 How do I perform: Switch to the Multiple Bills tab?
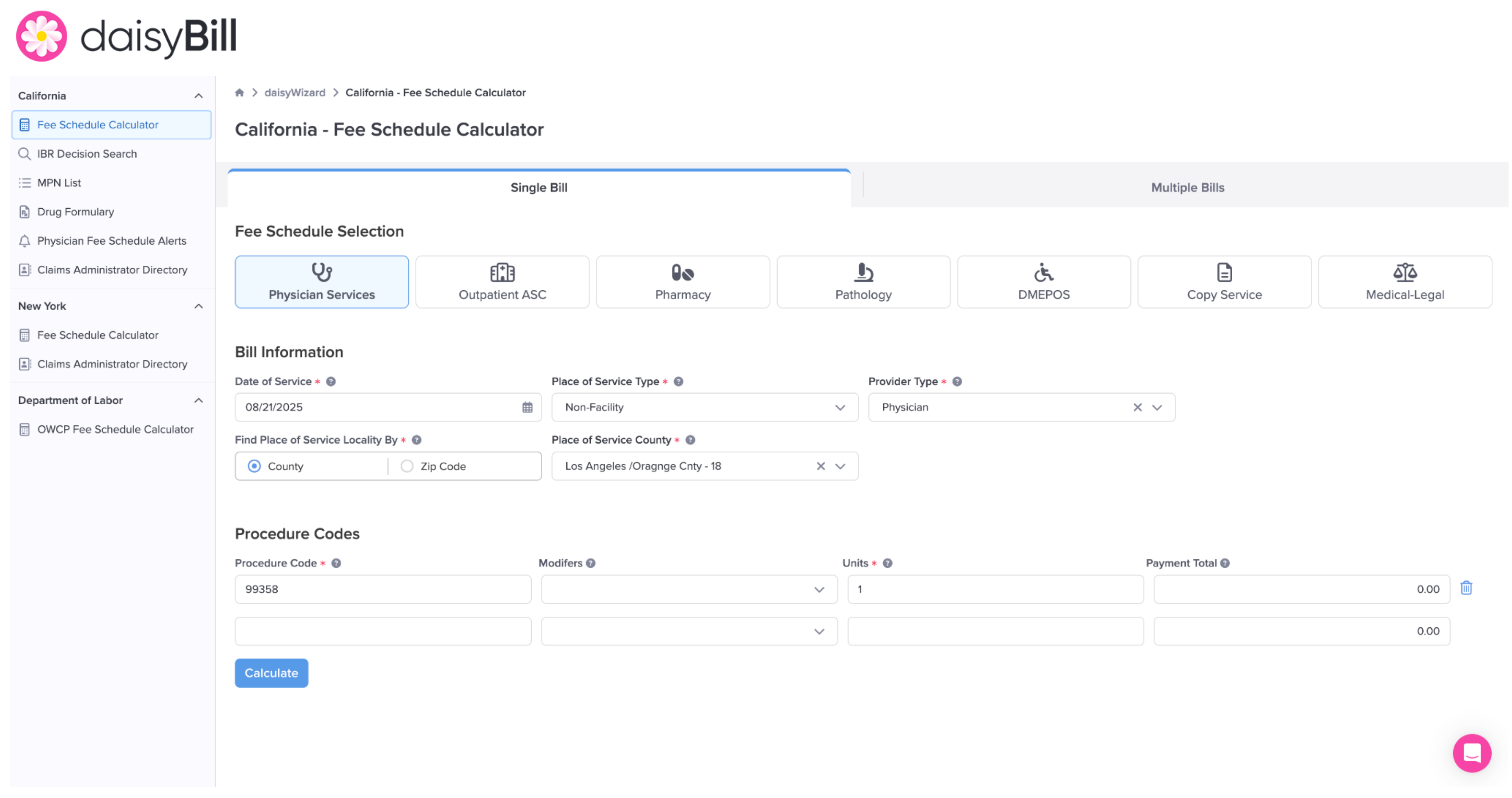pyautogui.click(x=1187, y=188)
